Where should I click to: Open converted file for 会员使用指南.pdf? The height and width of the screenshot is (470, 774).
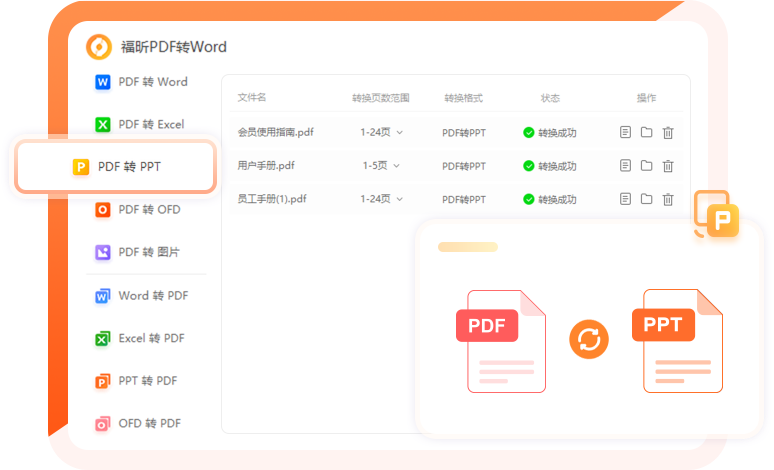[625, 132]
